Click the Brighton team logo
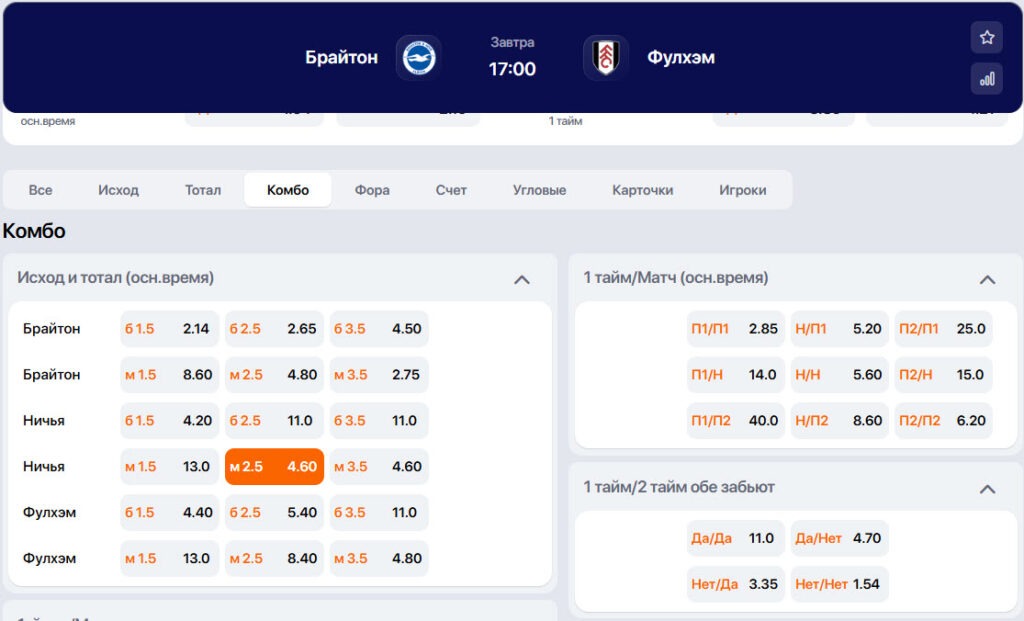1024x621 pixels. (x=419, y=57)
